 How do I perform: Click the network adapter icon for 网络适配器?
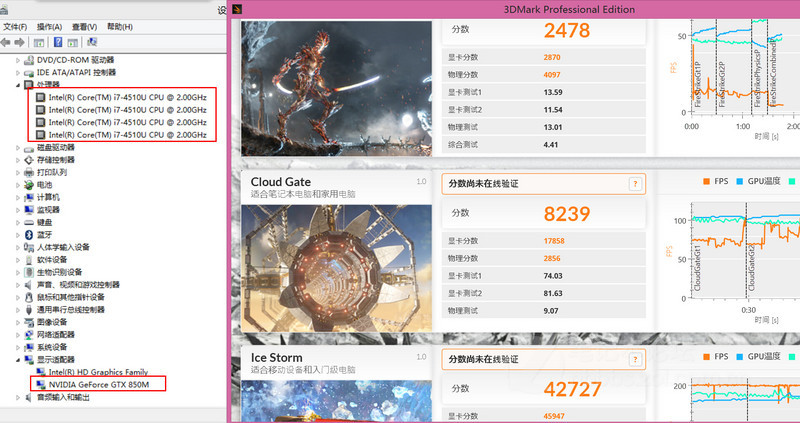pos(29,334)
